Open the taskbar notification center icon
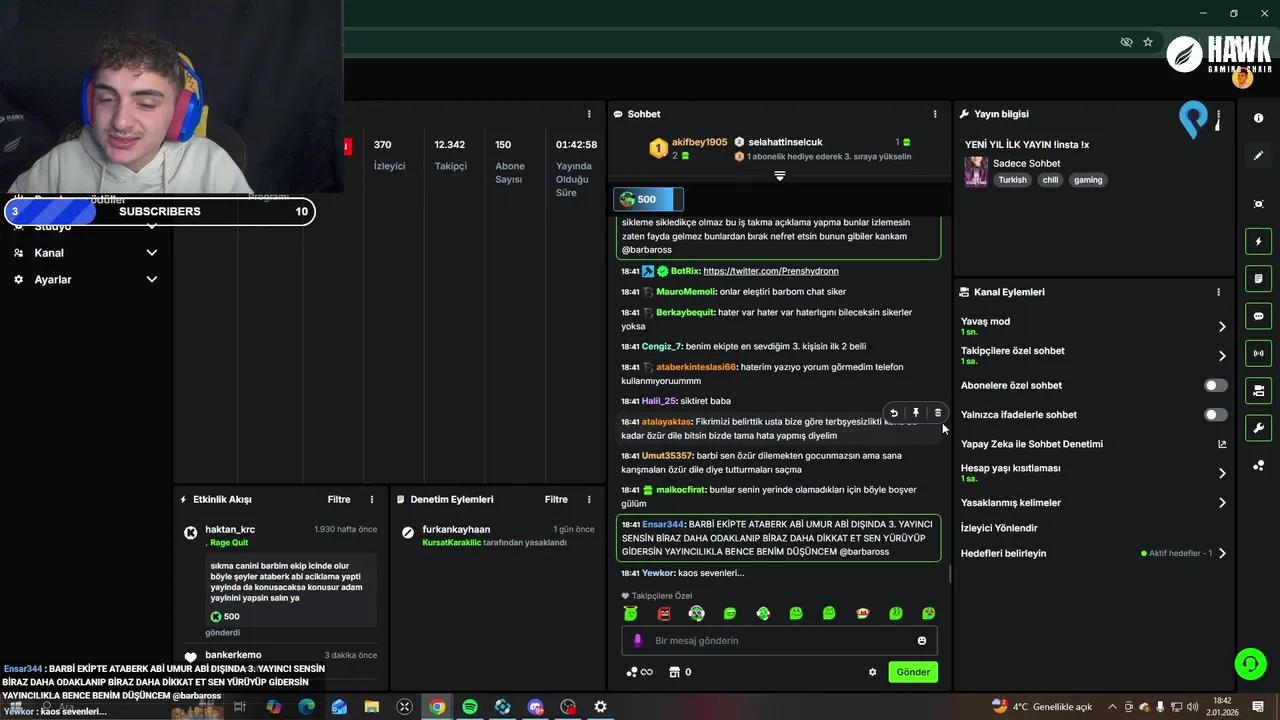The image size is (1280, 720). coord(1258,707)
